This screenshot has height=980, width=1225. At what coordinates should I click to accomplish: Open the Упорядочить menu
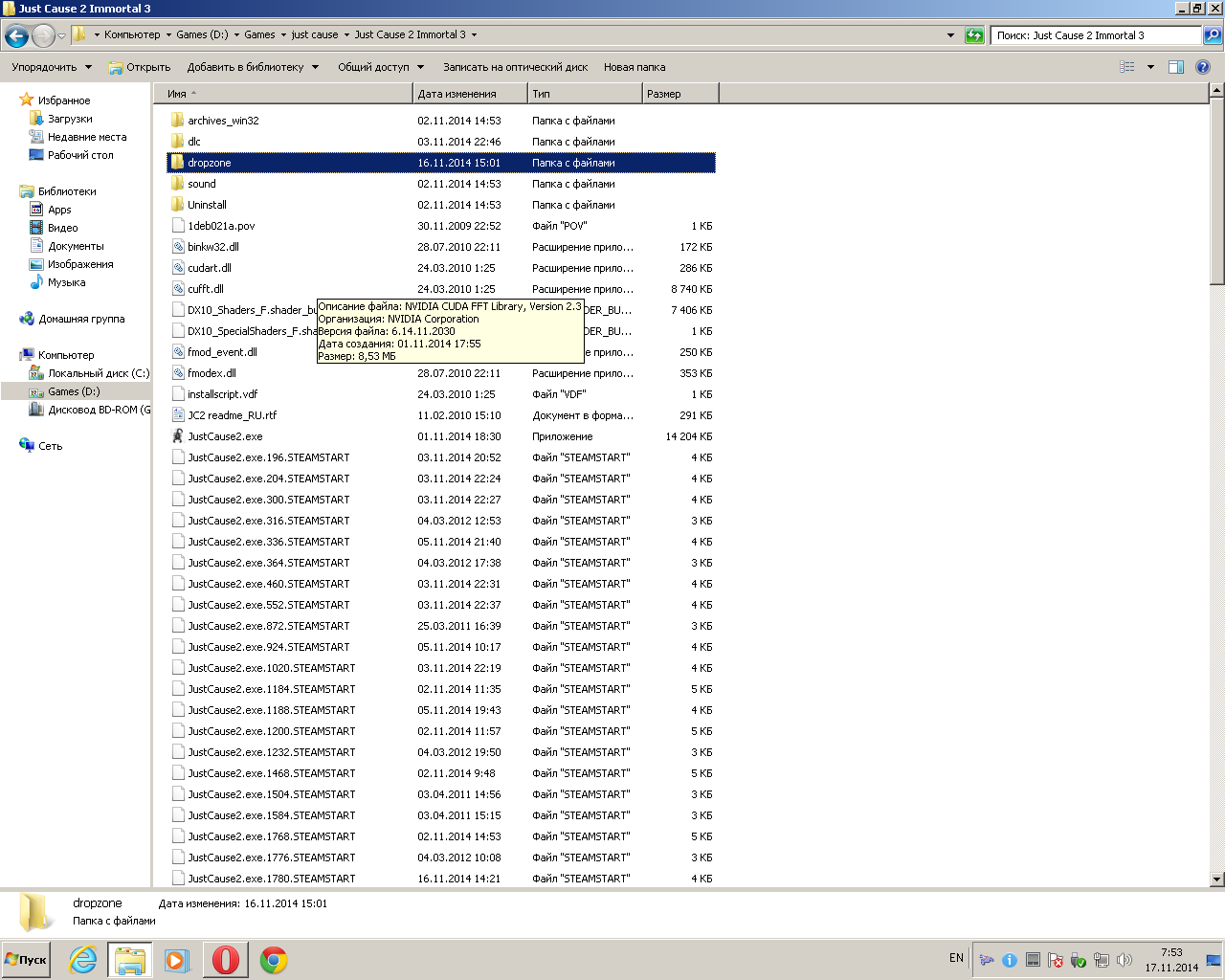[x=52, y=67]
